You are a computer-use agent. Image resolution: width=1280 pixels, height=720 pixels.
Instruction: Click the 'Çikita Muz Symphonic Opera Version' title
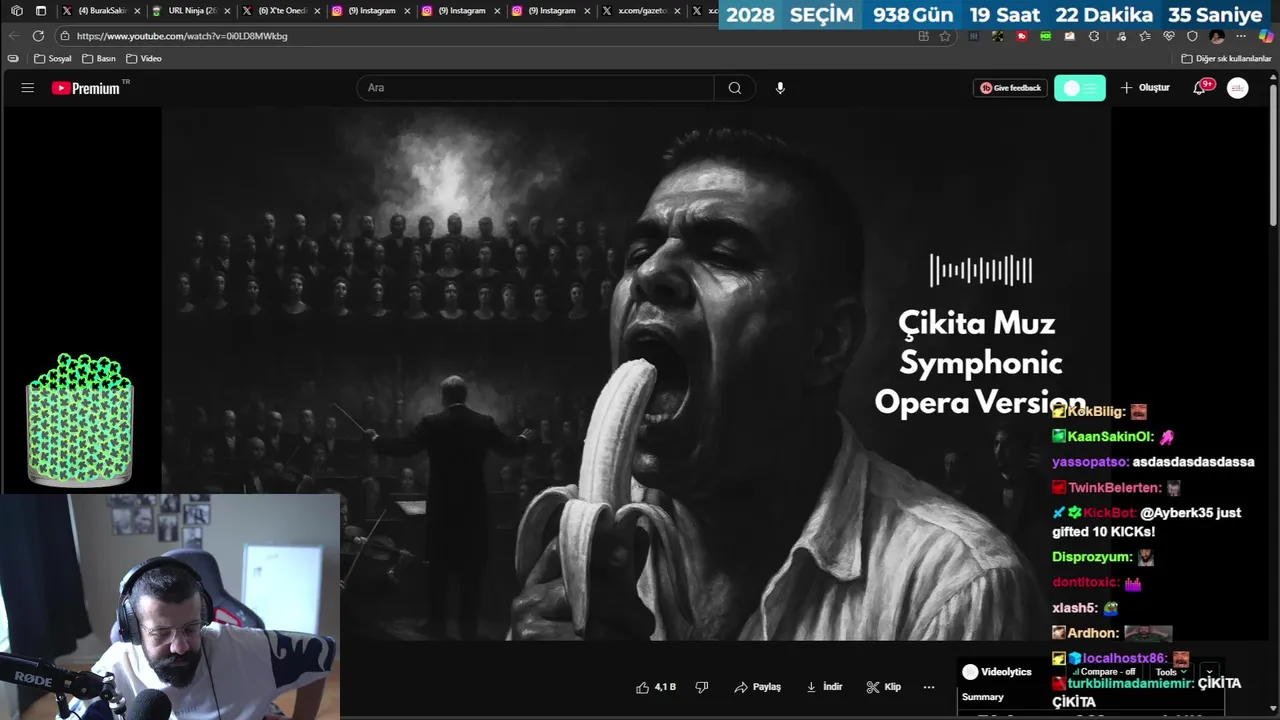click(980, 362)
